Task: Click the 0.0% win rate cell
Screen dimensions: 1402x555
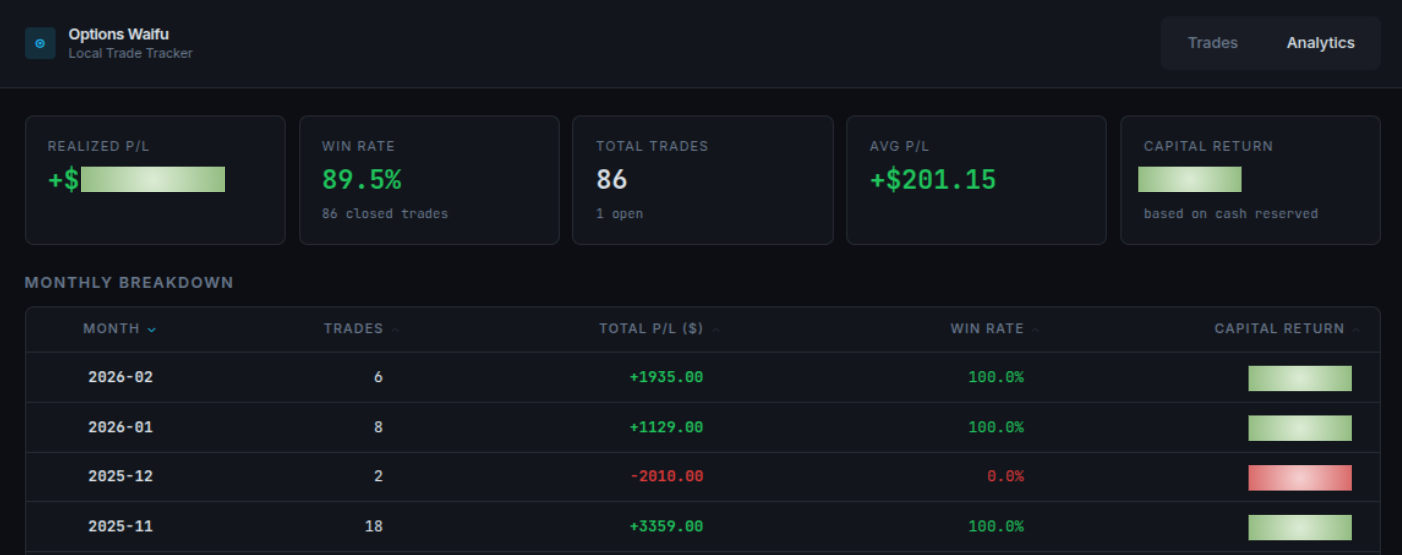Action: coord(1005,477)
